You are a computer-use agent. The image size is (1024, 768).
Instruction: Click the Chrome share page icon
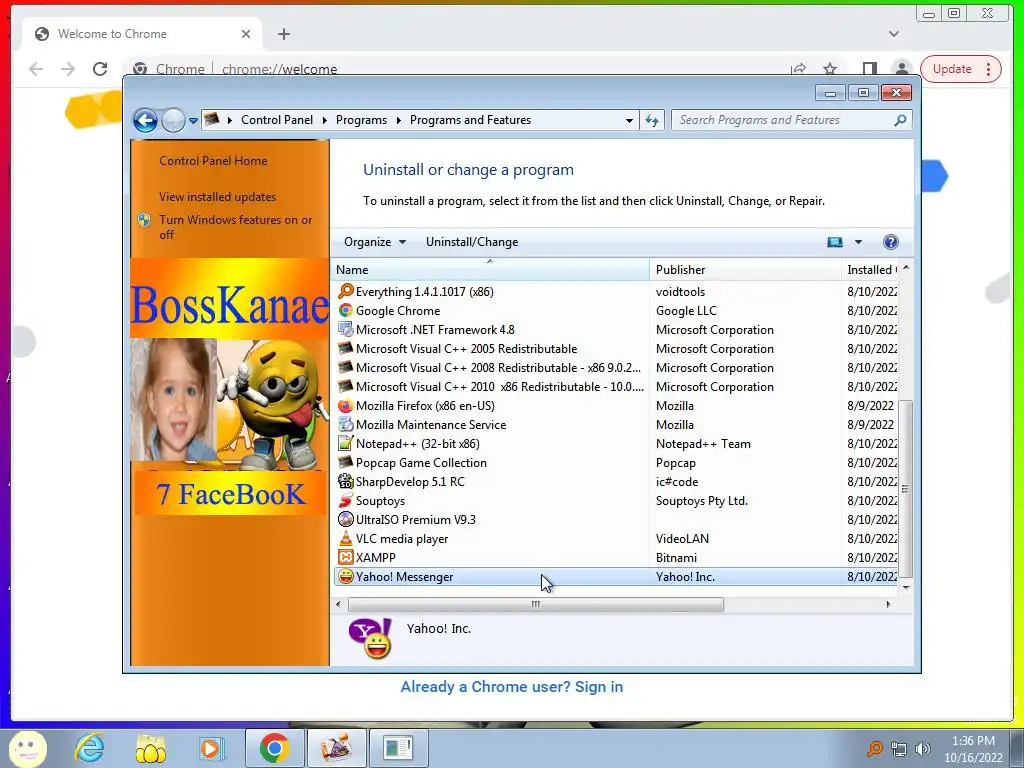798,69
